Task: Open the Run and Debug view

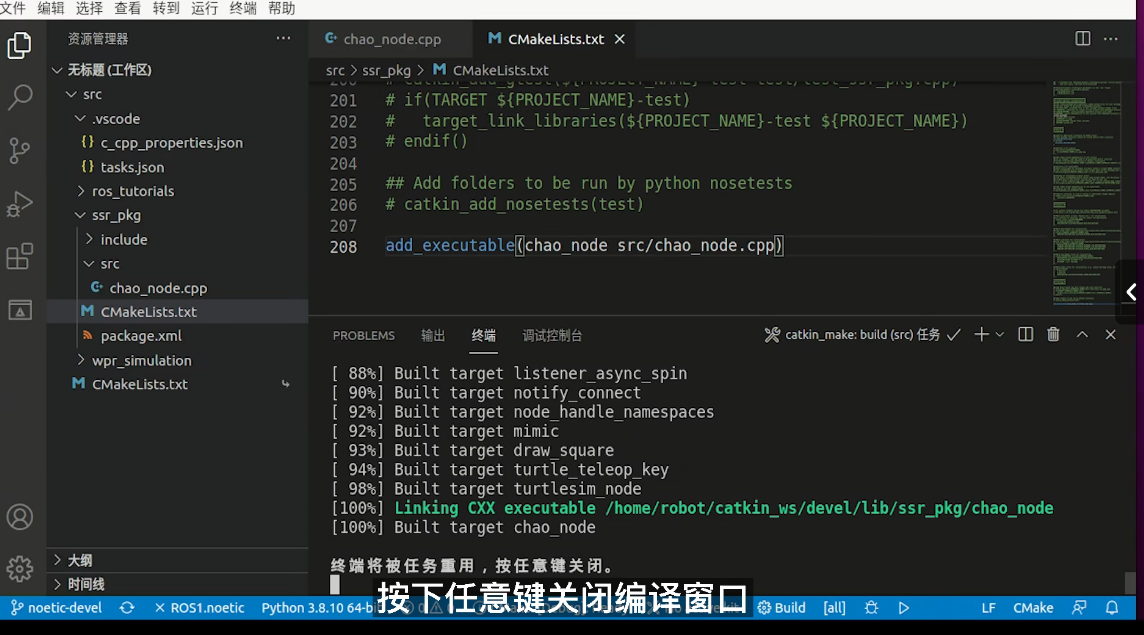Action: click(x=20, y=204)
